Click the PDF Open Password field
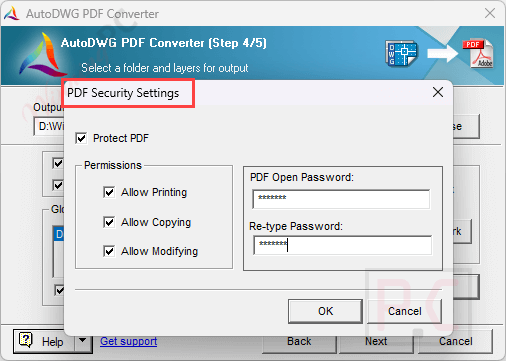The image size is (506, 361). 341,199
